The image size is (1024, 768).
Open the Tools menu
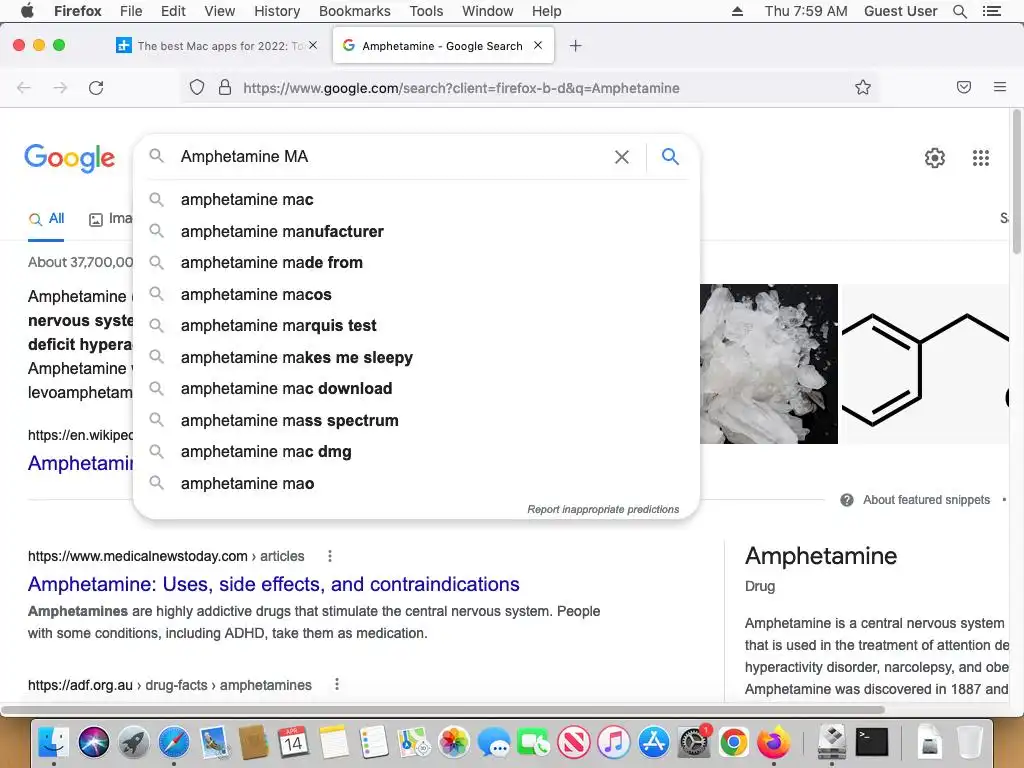(426, 11)
